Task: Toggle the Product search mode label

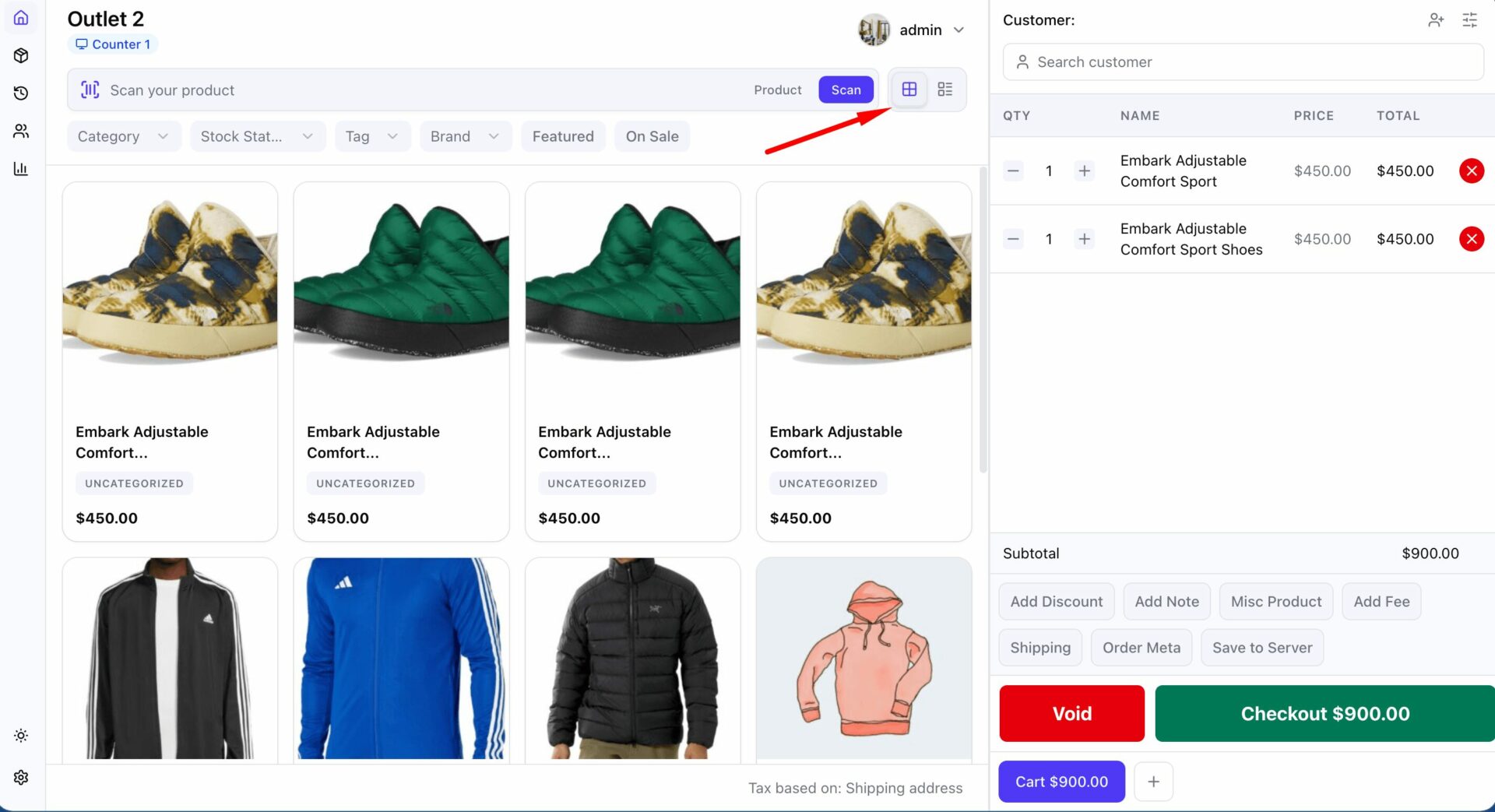Action: [777, 90]
